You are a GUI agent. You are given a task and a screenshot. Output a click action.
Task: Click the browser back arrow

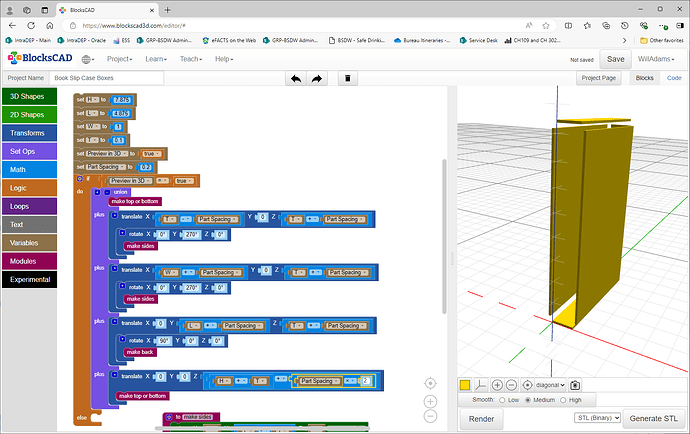12,26
